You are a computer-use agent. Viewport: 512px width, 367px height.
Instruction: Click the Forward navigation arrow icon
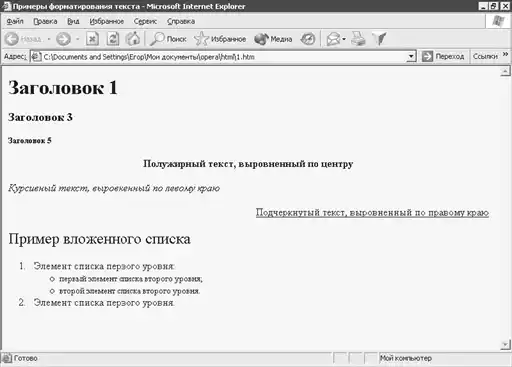pos(63,39)
